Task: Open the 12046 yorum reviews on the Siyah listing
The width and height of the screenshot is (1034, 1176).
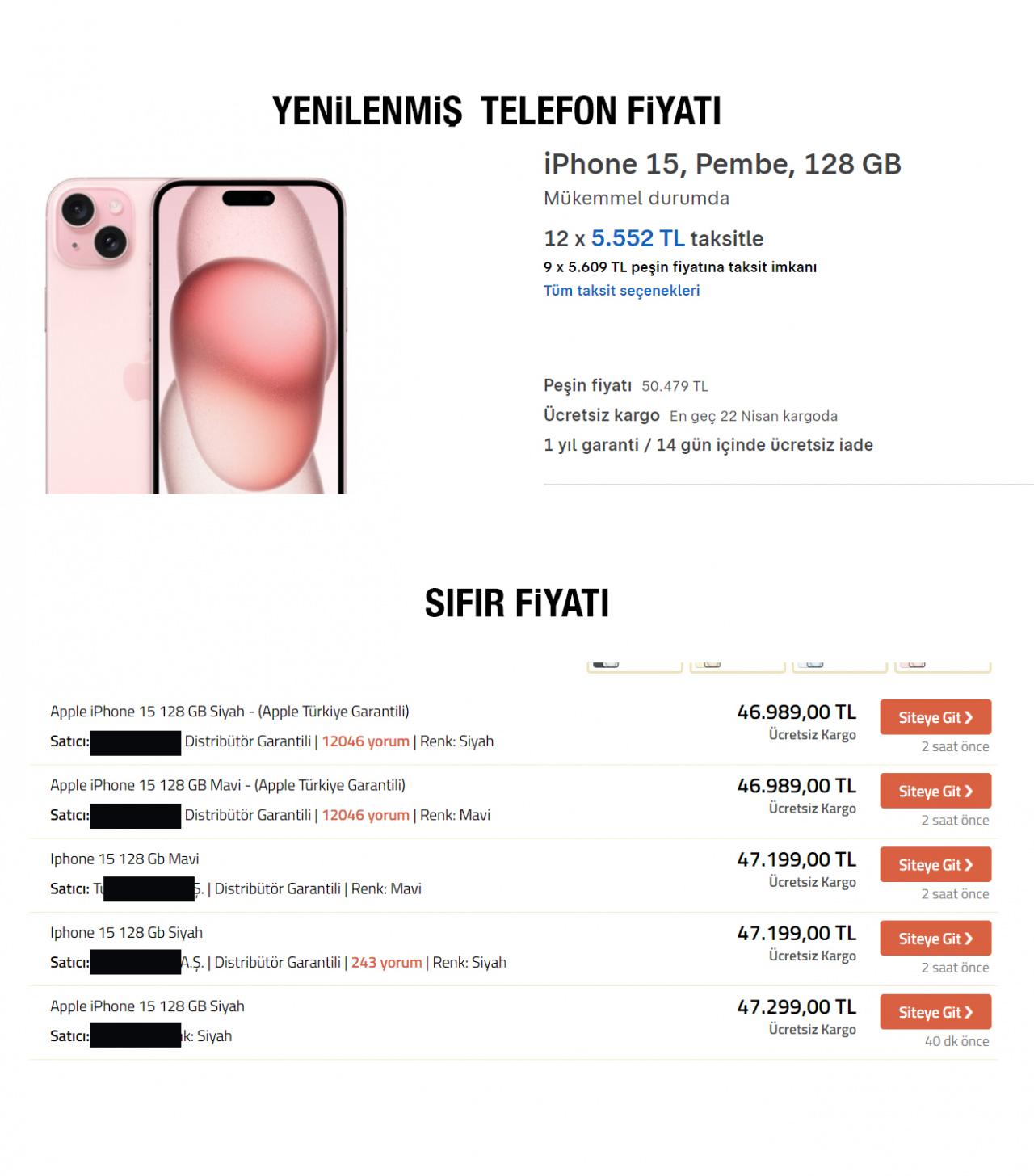Action: point(365,741)
